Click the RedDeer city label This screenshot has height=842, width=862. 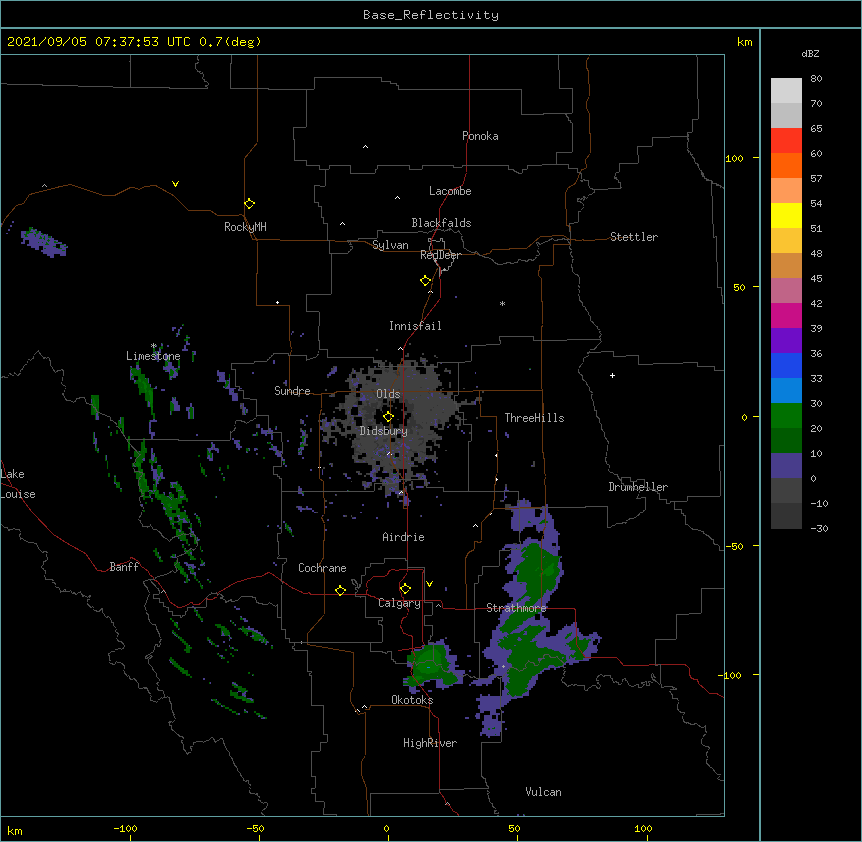tap(440, 255)
